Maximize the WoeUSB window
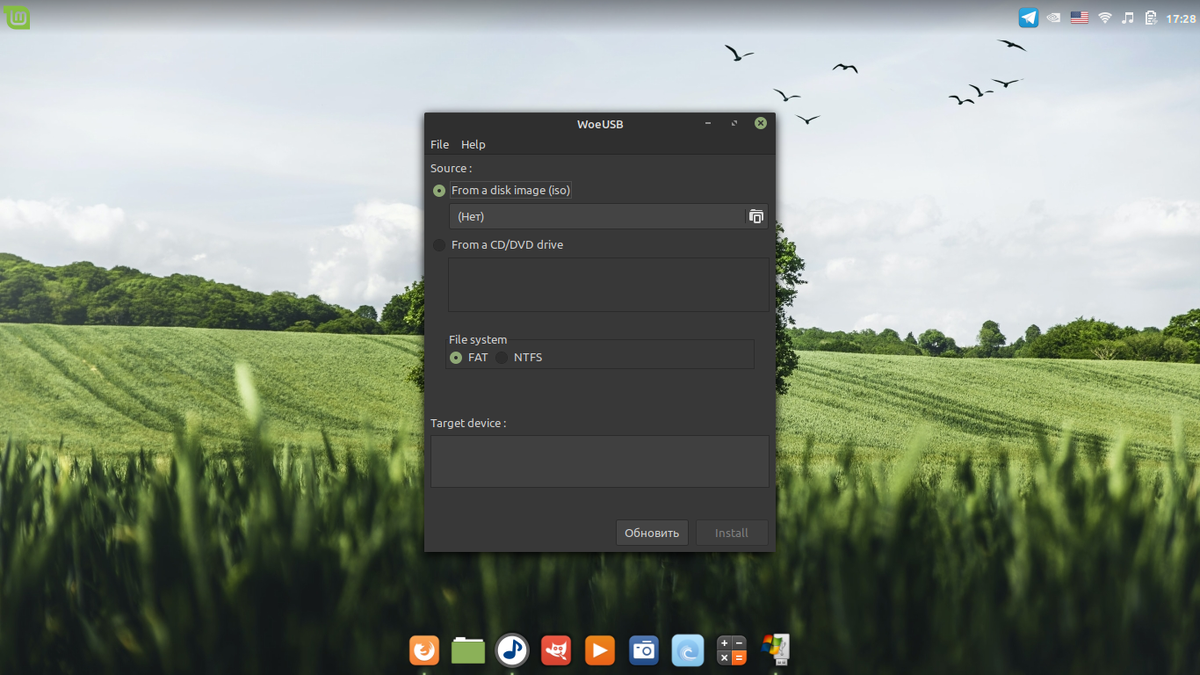 tap(734, 124)
